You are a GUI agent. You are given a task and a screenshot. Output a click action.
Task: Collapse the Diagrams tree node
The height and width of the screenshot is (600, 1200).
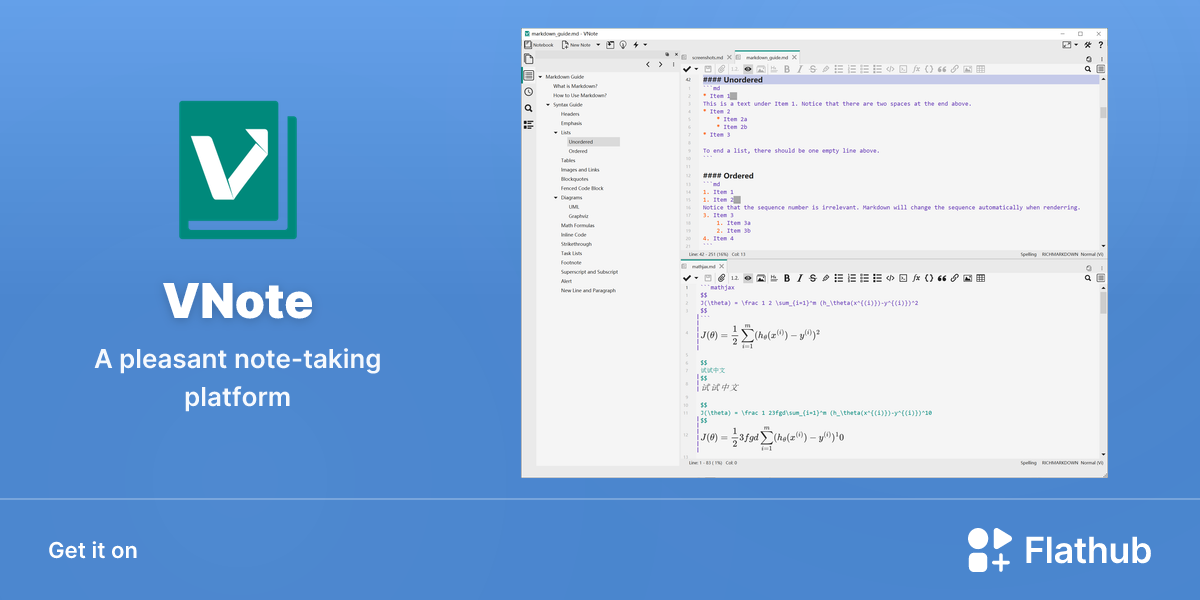click(556, 198)
